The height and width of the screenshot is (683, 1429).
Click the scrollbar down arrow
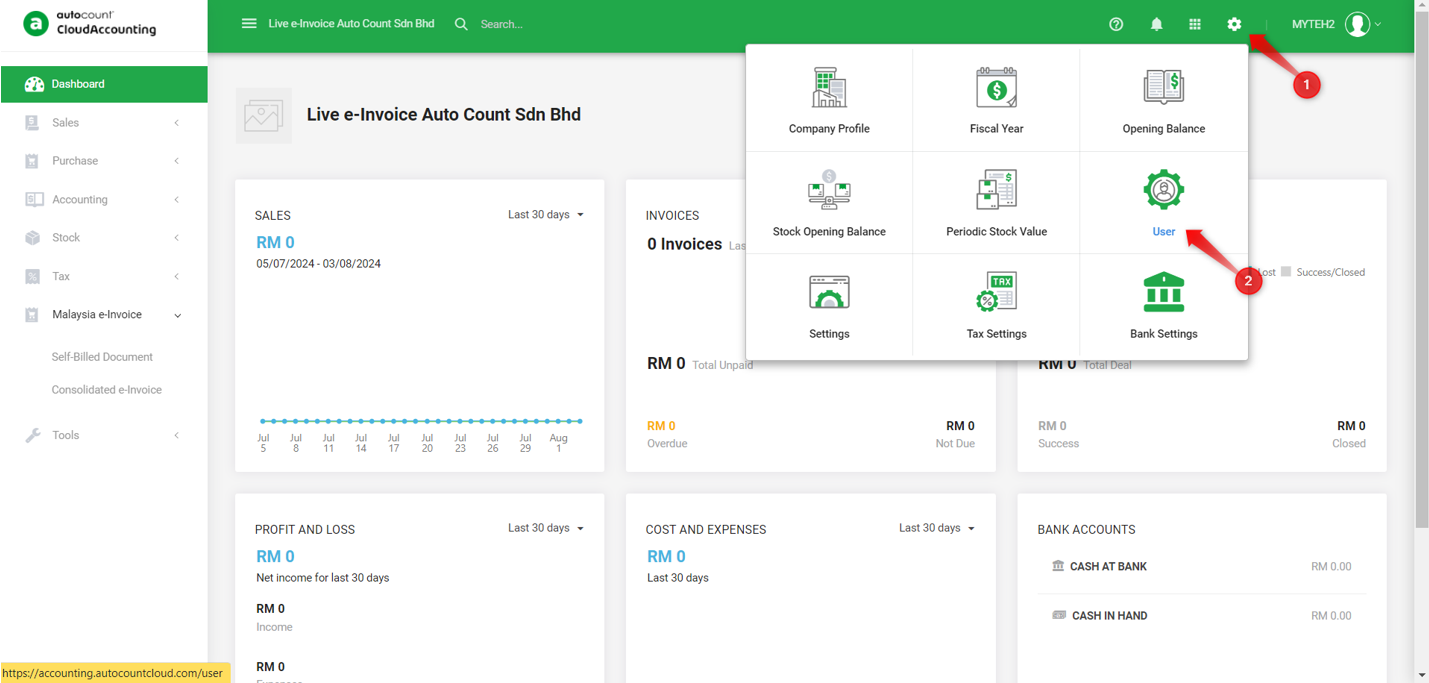(x=1422, y=676)
